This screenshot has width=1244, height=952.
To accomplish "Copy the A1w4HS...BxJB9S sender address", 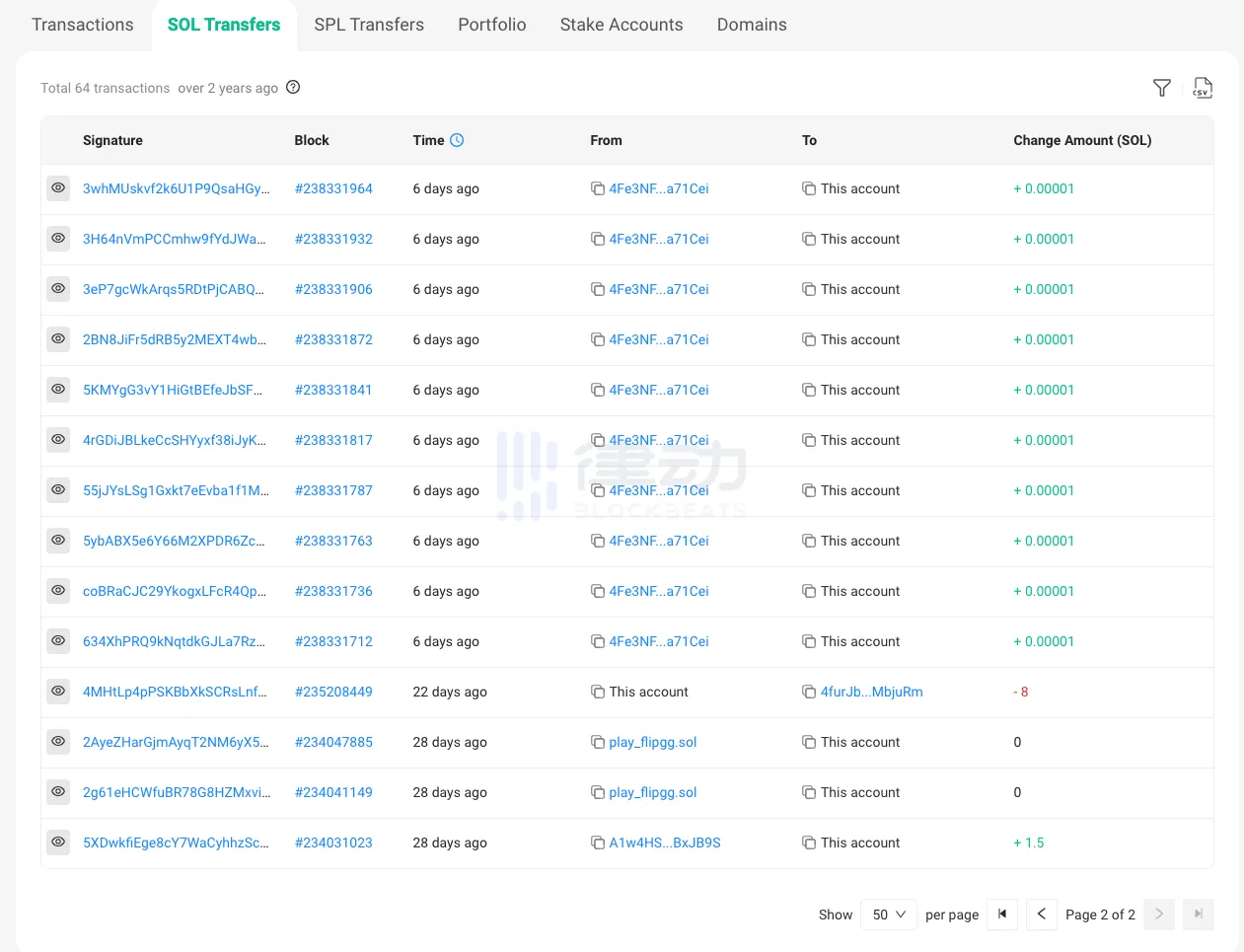I will (598, 842).
